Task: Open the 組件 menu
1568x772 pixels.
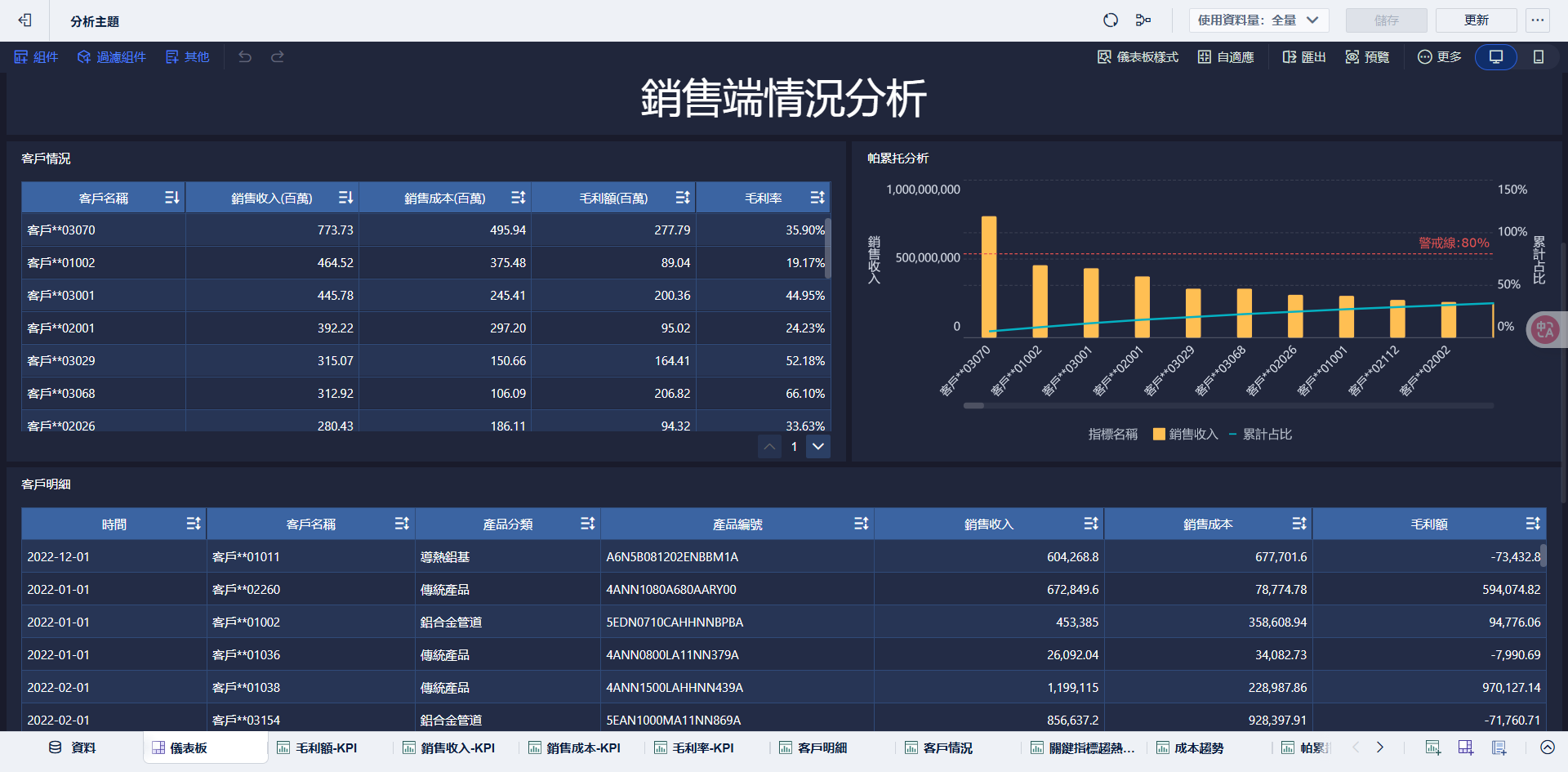Action: coord(36,57)
